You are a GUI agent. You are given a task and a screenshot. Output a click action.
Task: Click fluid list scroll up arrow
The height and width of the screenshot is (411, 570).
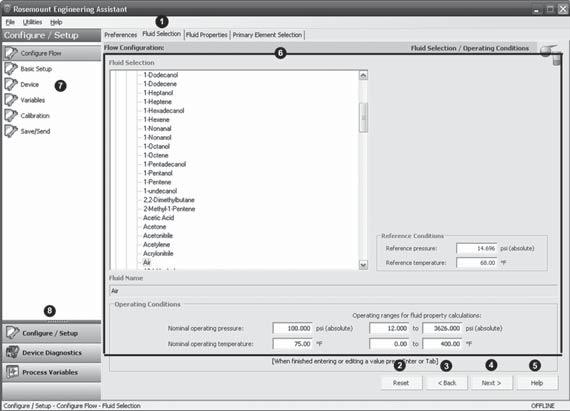(x=363, y=75)
